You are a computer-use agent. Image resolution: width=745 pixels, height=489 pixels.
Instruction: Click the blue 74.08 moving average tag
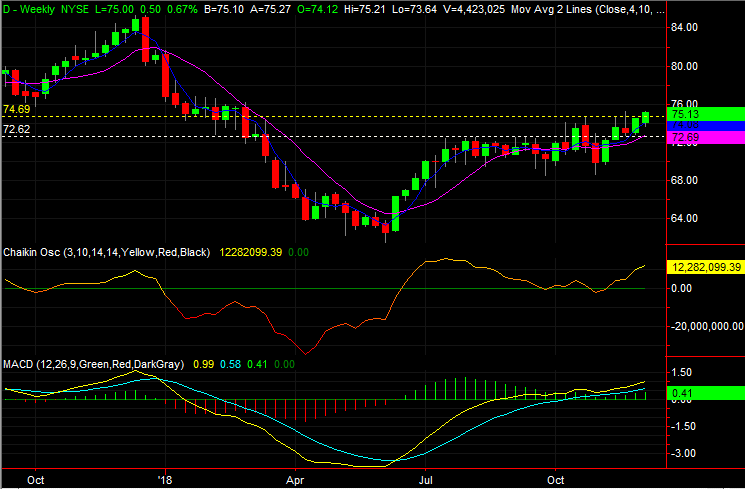(x=706, y=126)
